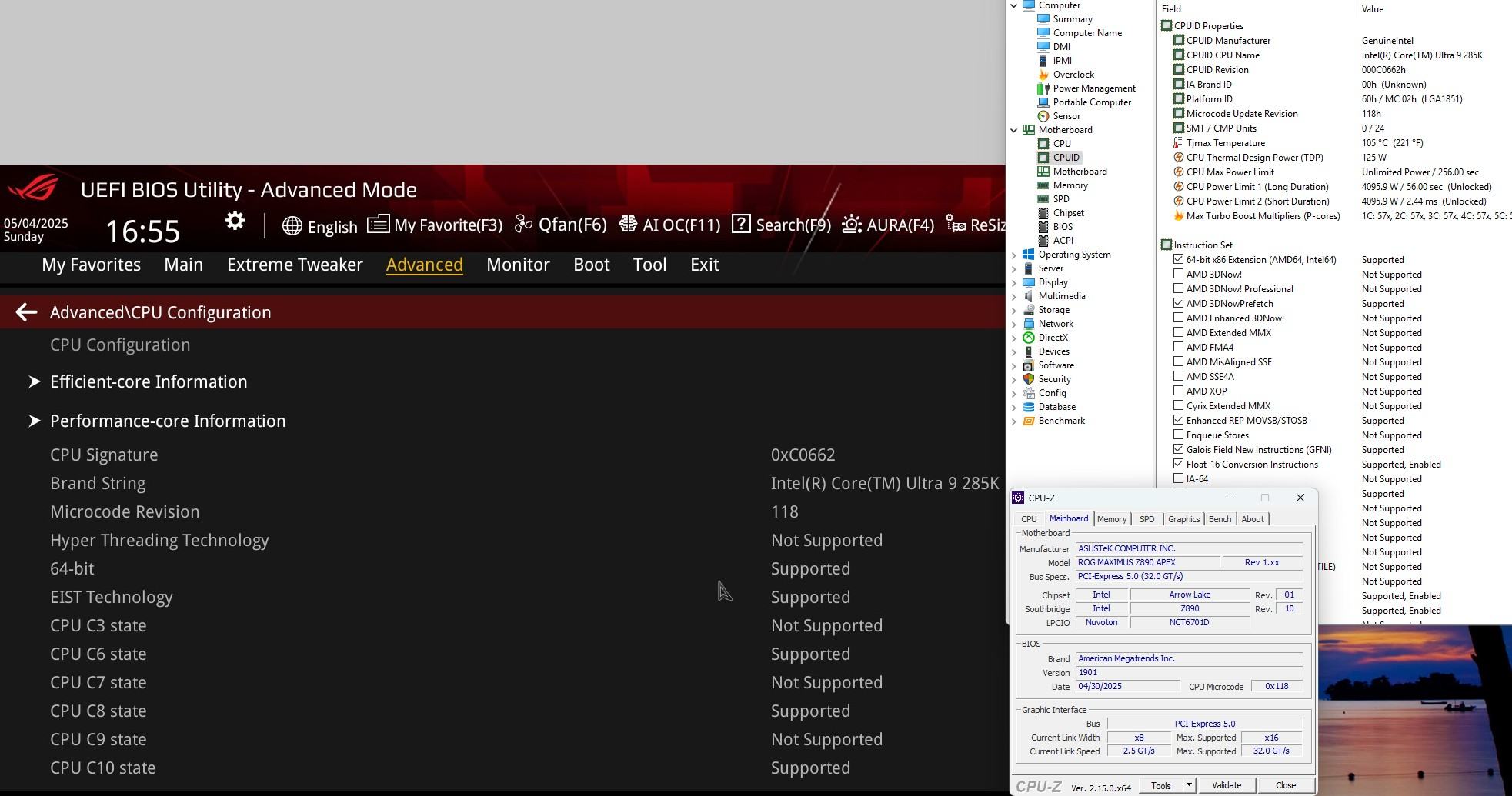Toggle AMD 3DNowPrefetch checkbox
The height and width of the screenshot is (796, 1512).
1178,304
